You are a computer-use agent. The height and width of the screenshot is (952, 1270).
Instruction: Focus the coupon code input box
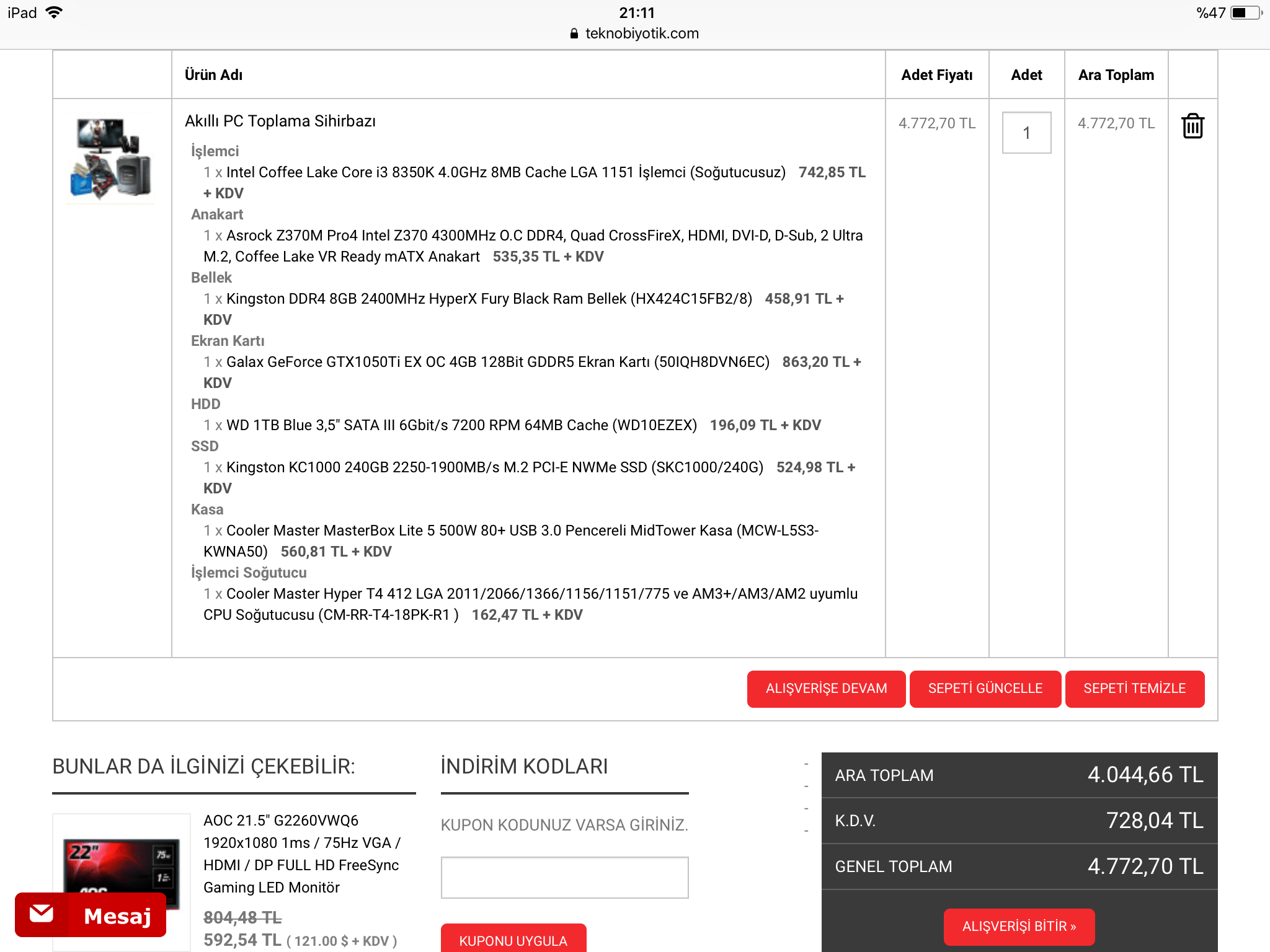click(x=564, y=877)
